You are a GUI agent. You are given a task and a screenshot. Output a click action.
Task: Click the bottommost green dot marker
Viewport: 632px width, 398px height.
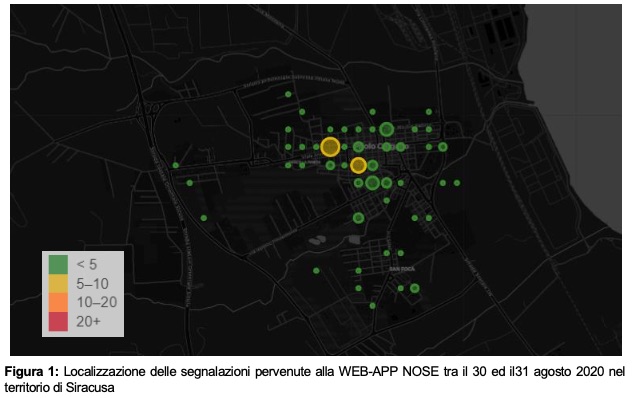(372, 306)
